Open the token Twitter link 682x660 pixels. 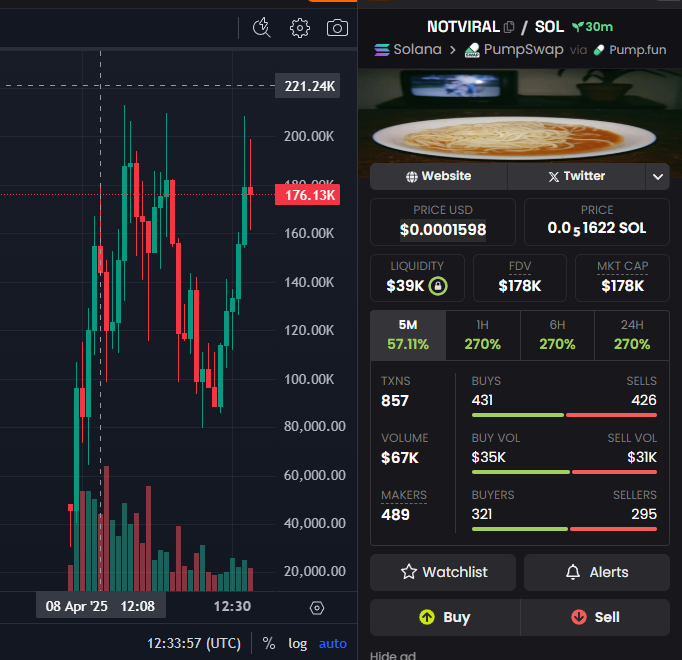point(576,176)
